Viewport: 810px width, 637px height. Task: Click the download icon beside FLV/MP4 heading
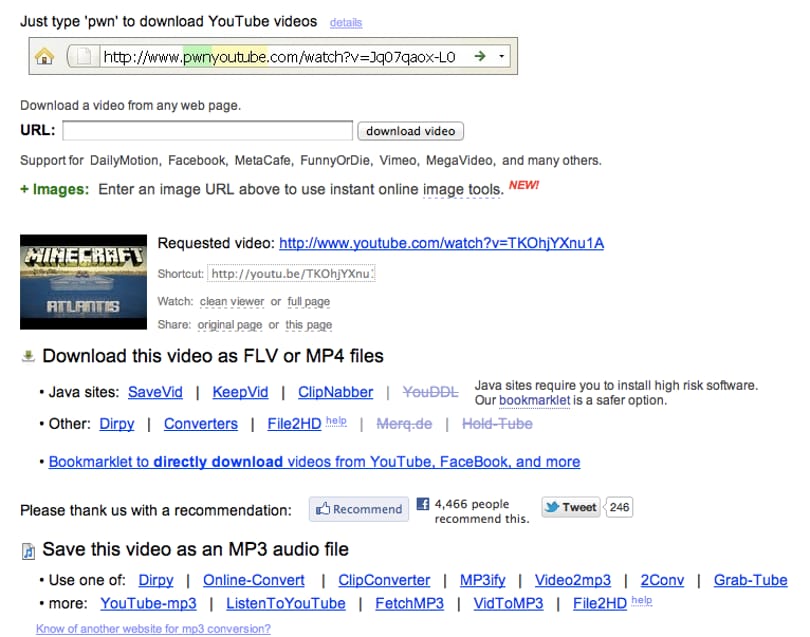[28, 356]
